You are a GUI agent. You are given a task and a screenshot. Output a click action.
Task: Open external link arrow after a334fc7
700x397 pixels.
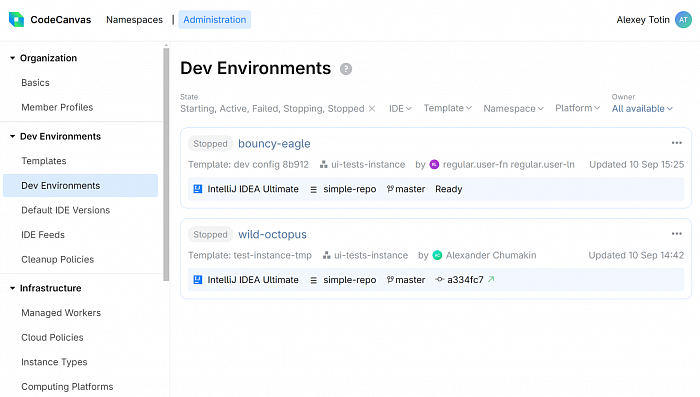491,279
